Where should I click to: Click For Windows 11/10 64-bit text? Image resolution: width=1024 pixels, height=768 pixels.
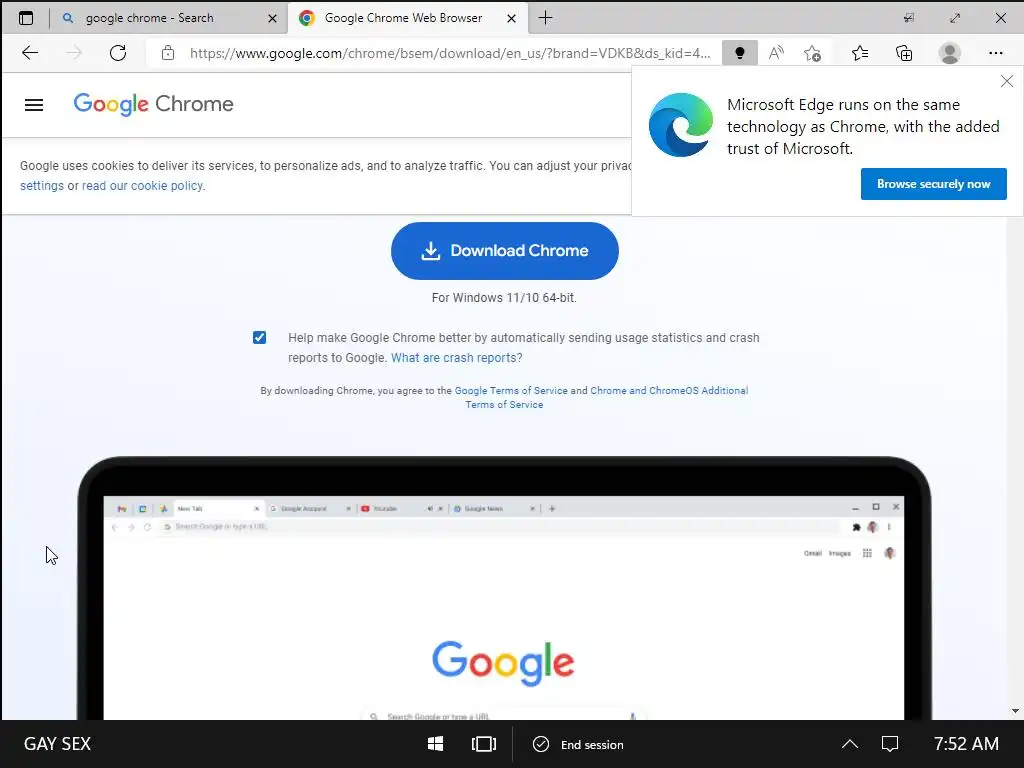tap(504, 298)
